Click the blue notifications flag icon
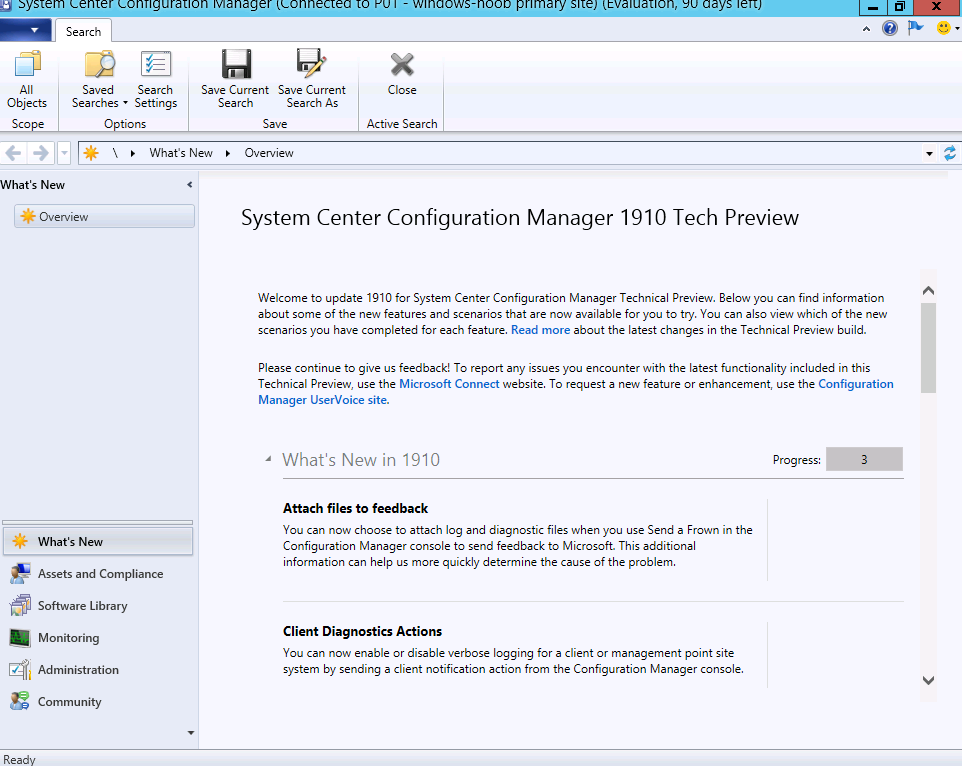The image size is (962, 766). [915, 28]
